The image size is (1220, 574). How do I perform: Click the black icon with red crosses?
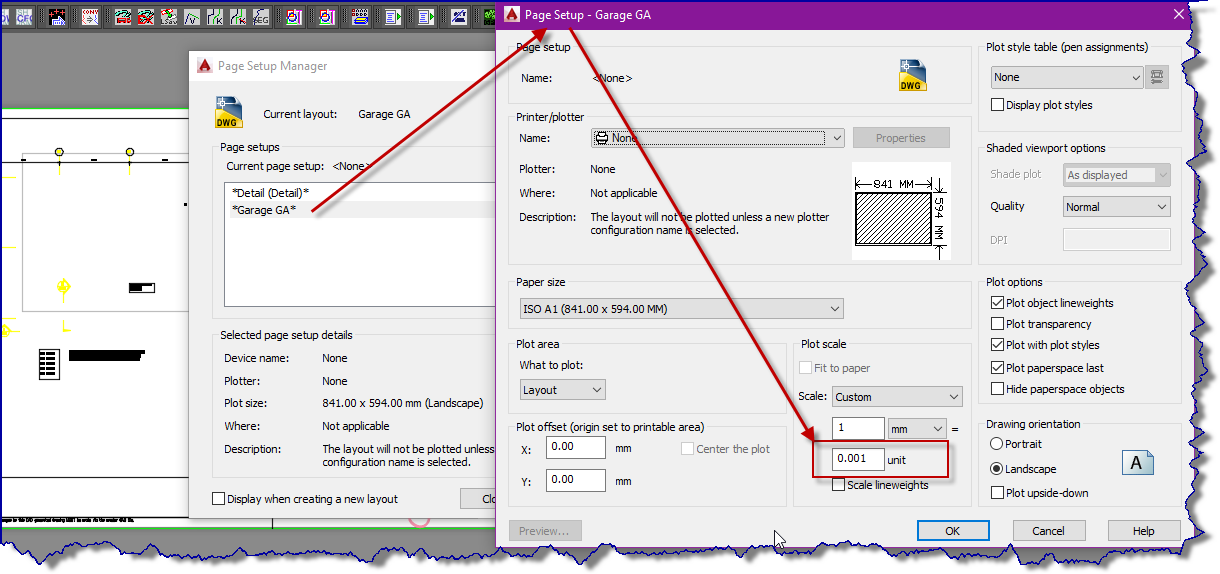(x=58, y=17)
